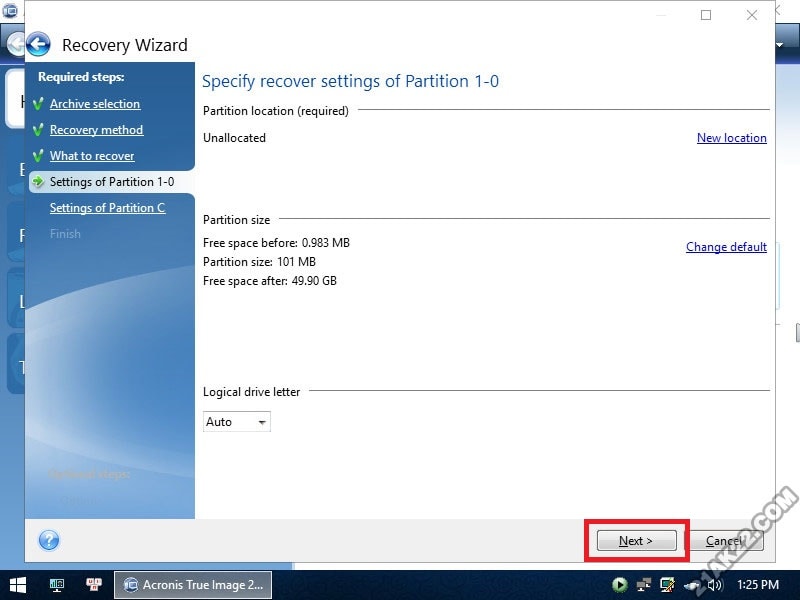Open the Windows Start menu
The image size is (800, 600).
click(x=17, y=585)
